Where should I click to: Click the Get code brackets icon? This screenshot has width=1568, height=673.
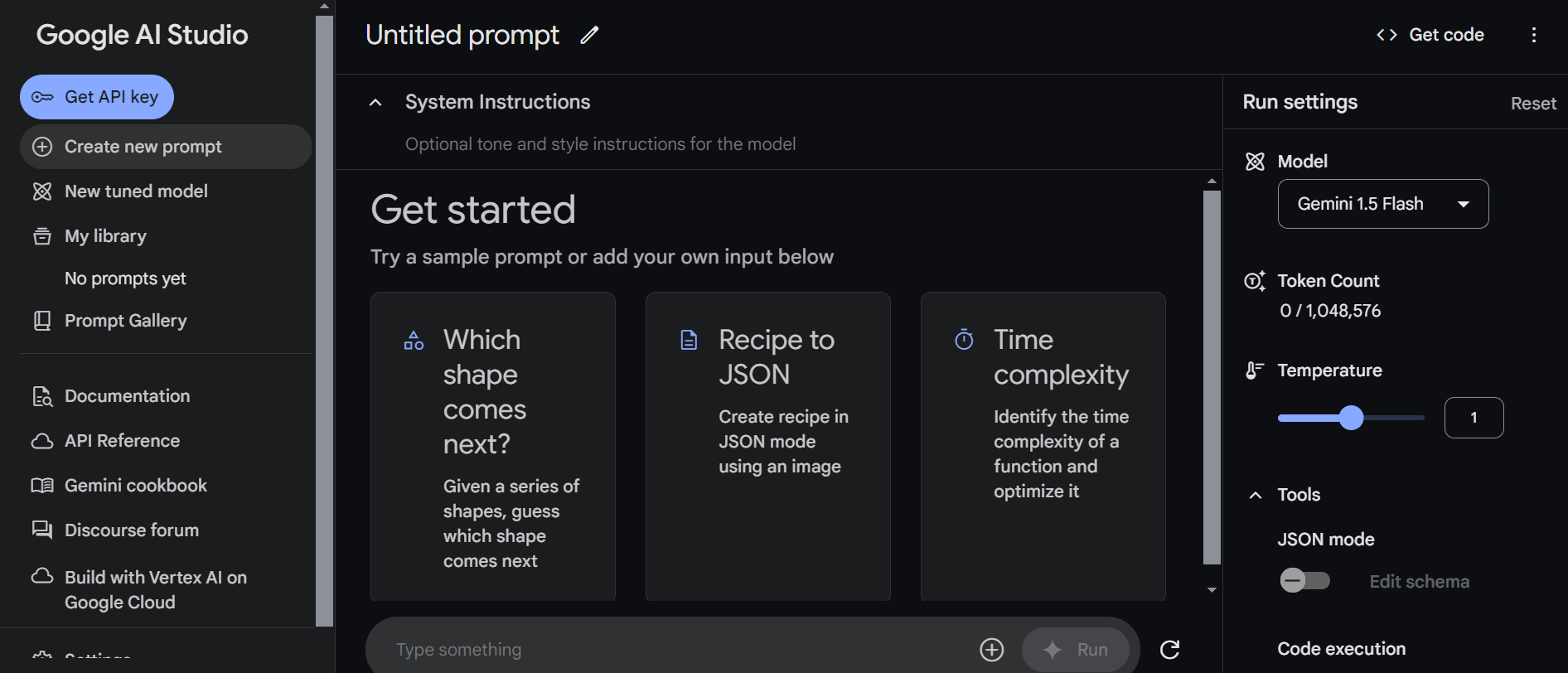pos(1387,35)
